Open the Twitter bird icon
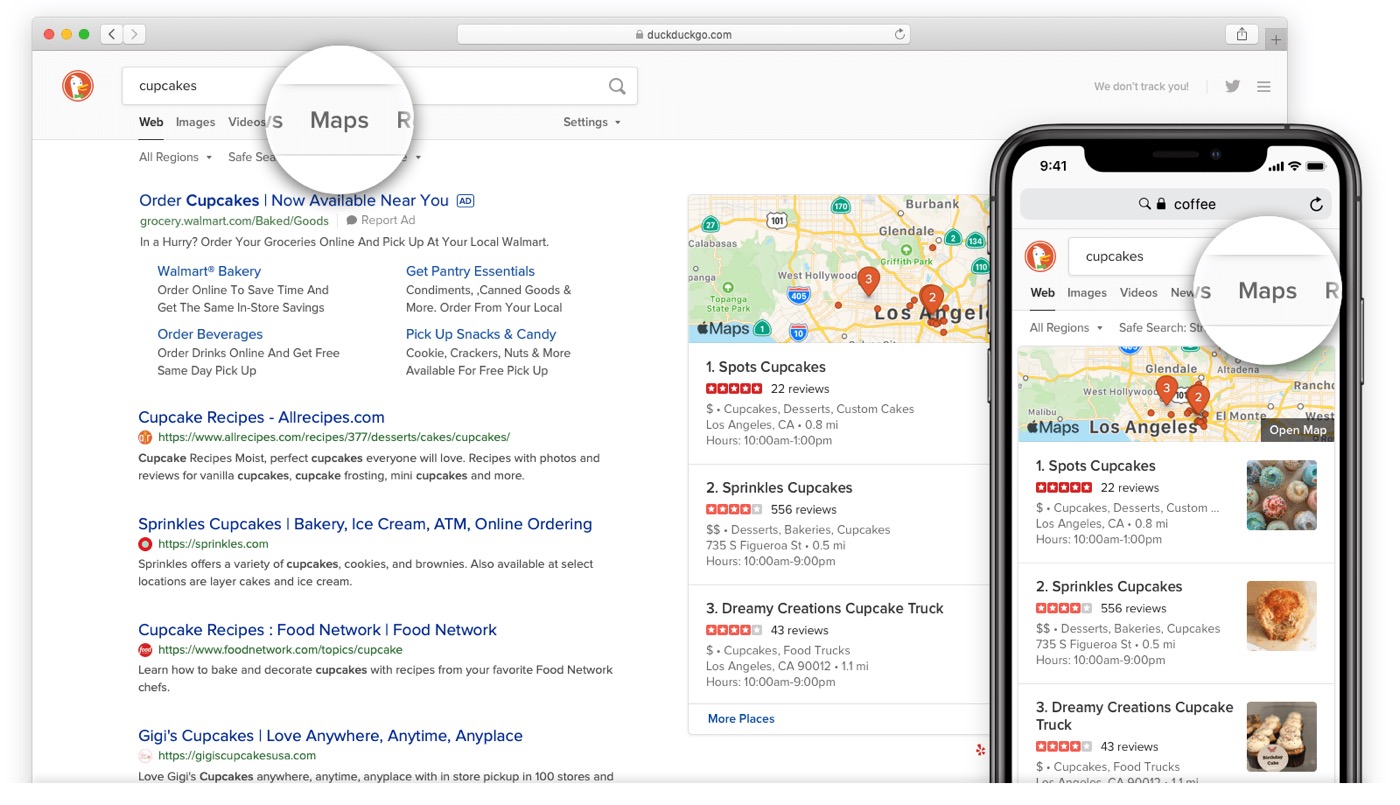1400x805 pixels. (x=1232, y=86)
